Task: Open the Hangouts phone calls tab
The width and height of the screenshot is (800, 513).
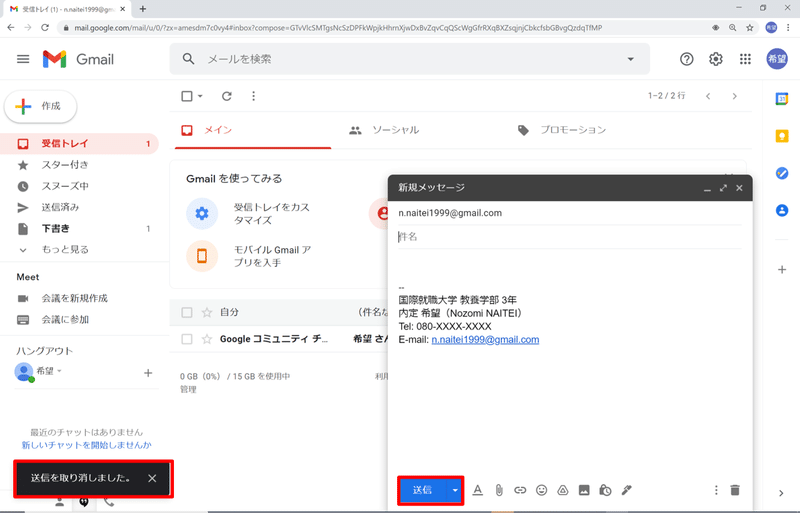Action: (x=109, y=502)
